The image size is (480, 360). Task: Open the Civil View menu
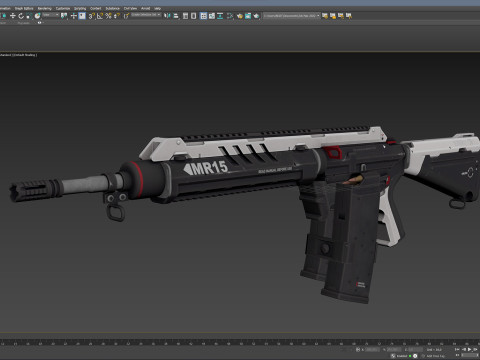tap(130, 8)
